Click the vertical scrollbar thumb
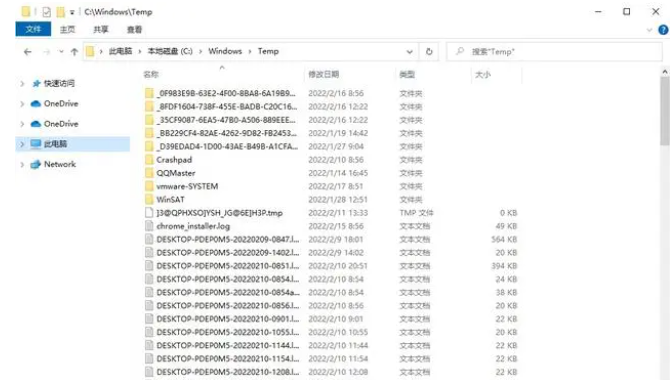This screenshot has height=380, width=670. coord(664,111)
